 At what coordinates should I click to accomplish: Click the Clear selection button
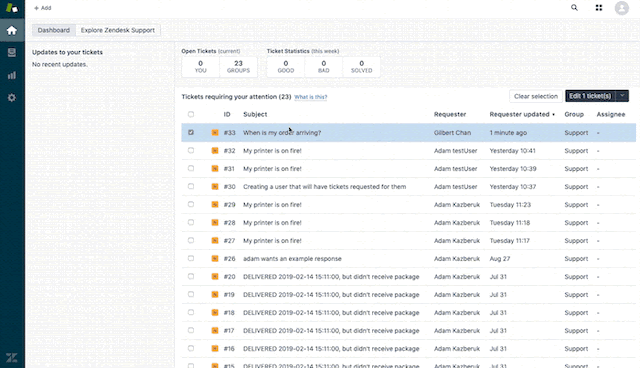[x=536, y=96]
